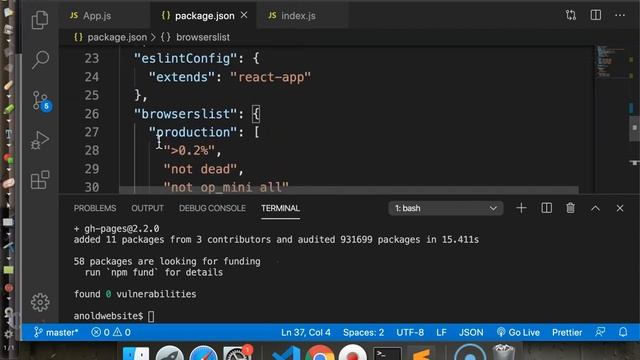The width and height of the screenshot is (640, 360).
Task: Click line number 23 in the gutter
Action: (x=92, y=58)
